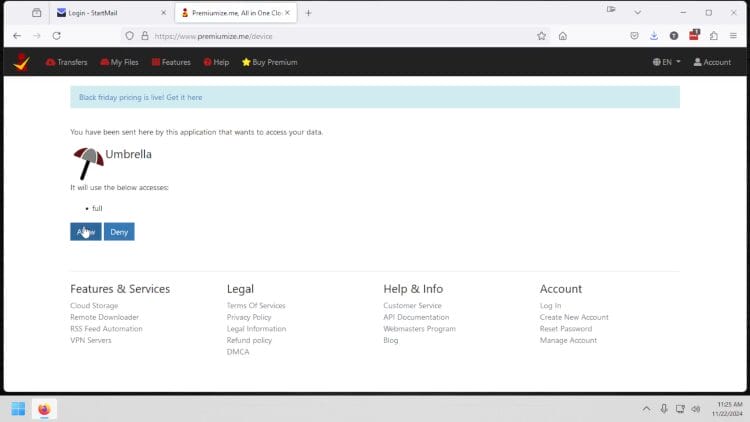This screenshot has width=750, height=422.
Task: Open the Firefox application menu
Action: (x=733, y=35)
